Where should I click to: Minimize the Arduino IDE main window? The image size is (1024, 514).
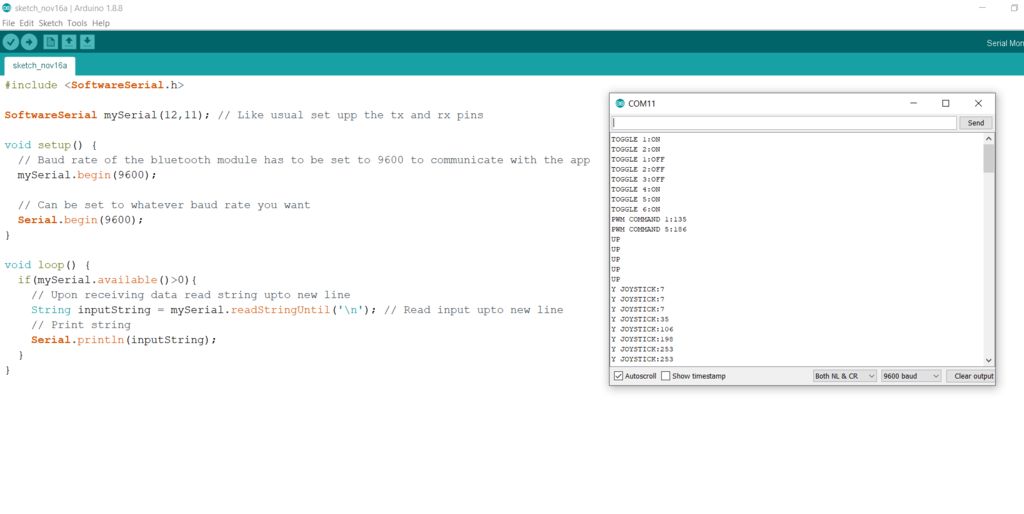pyautogui.click(x=982, y=8)
